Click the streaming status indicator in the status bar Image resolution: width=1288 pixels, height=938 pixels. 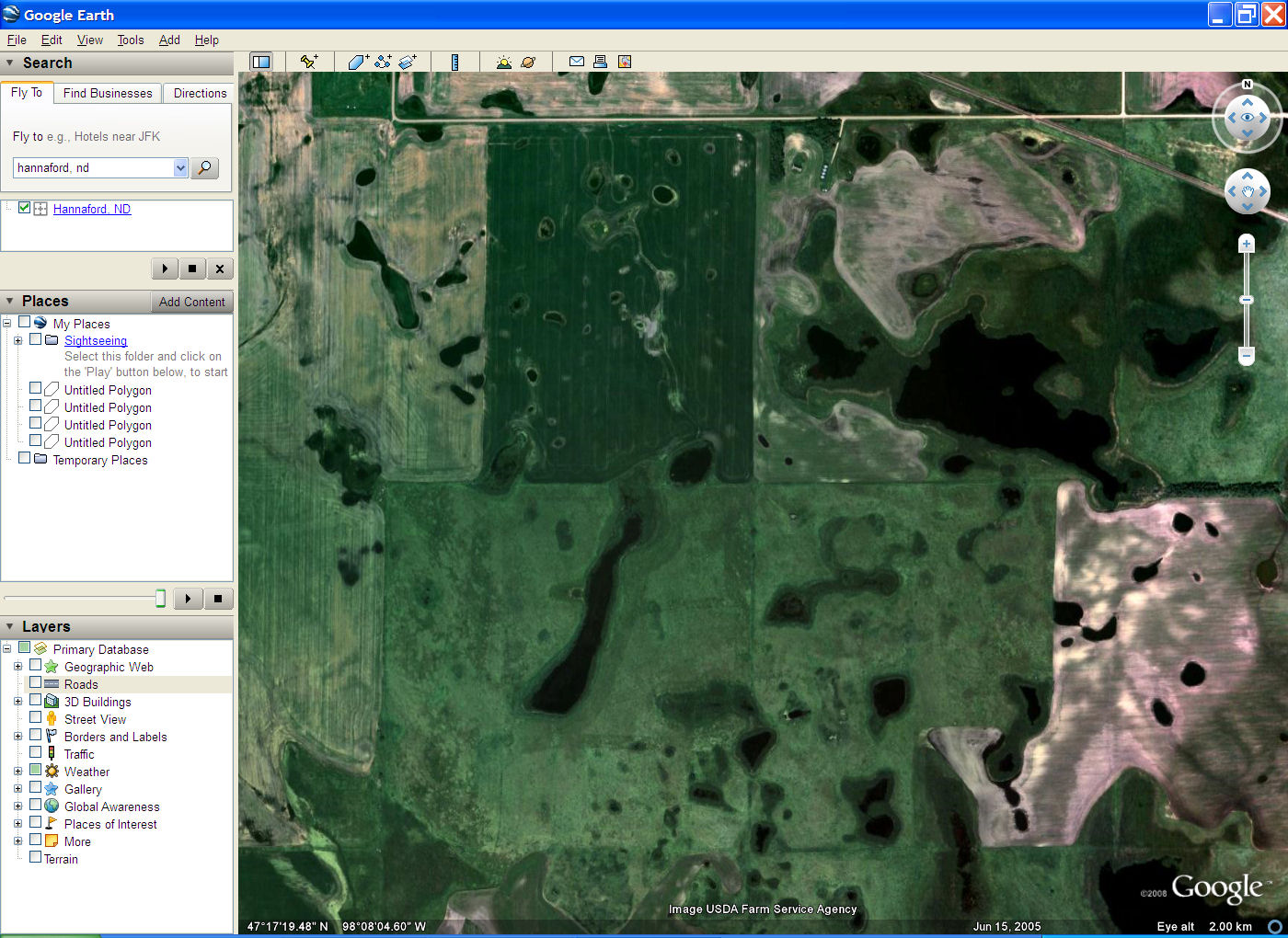1275,927
